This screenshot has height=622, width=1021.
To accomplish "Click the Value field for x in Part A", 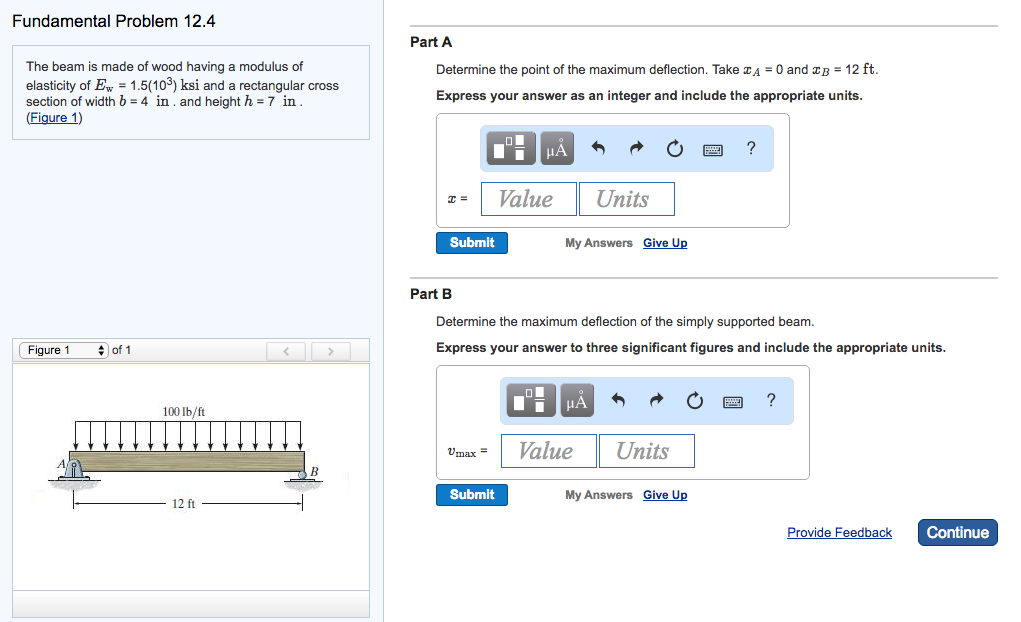I will click(528, 199).
